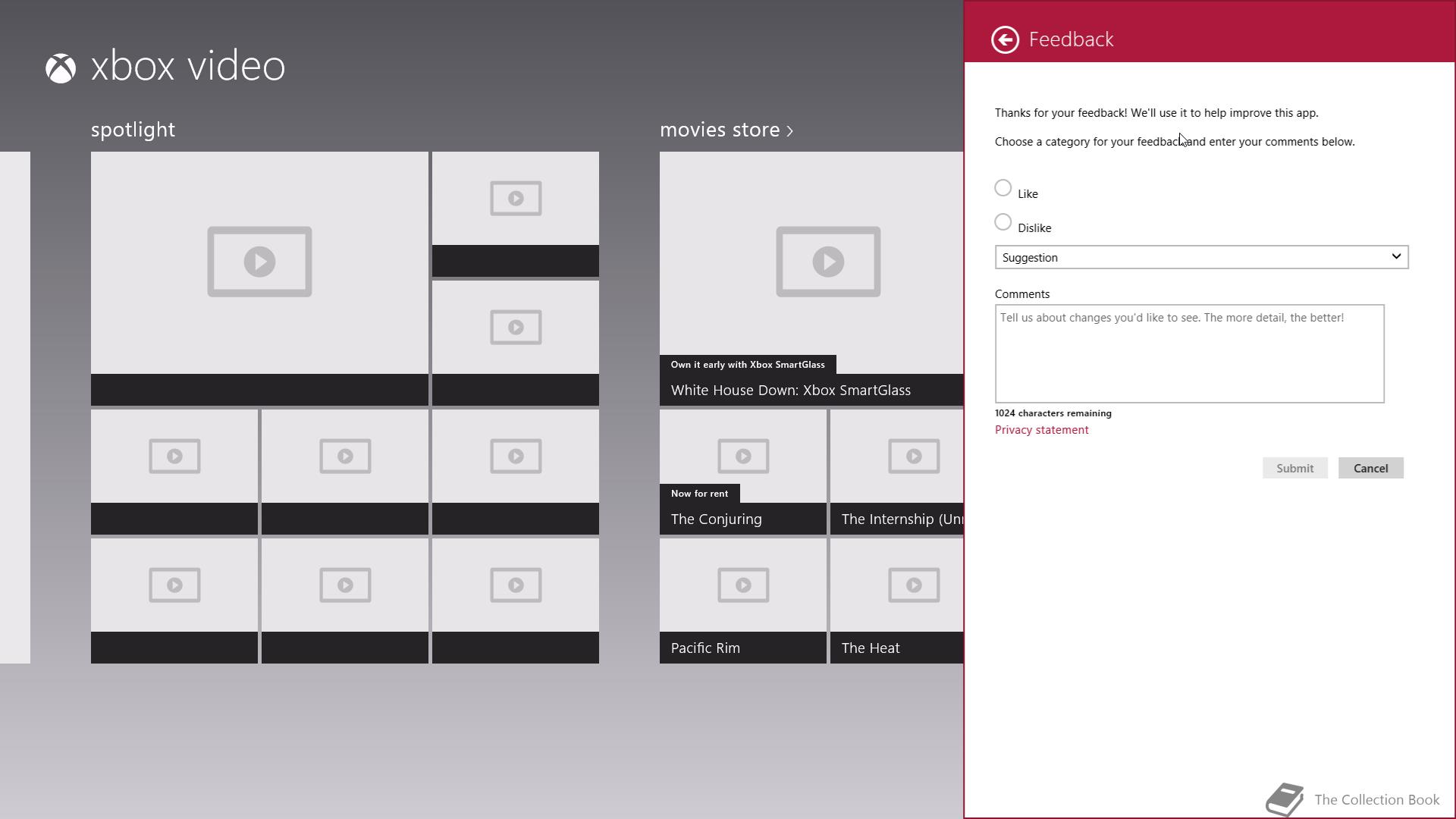Image resolution: width=1456 pixels, height=819 pixels.
Task: Select the Like radio button
Action: [x=1003, y=188]
